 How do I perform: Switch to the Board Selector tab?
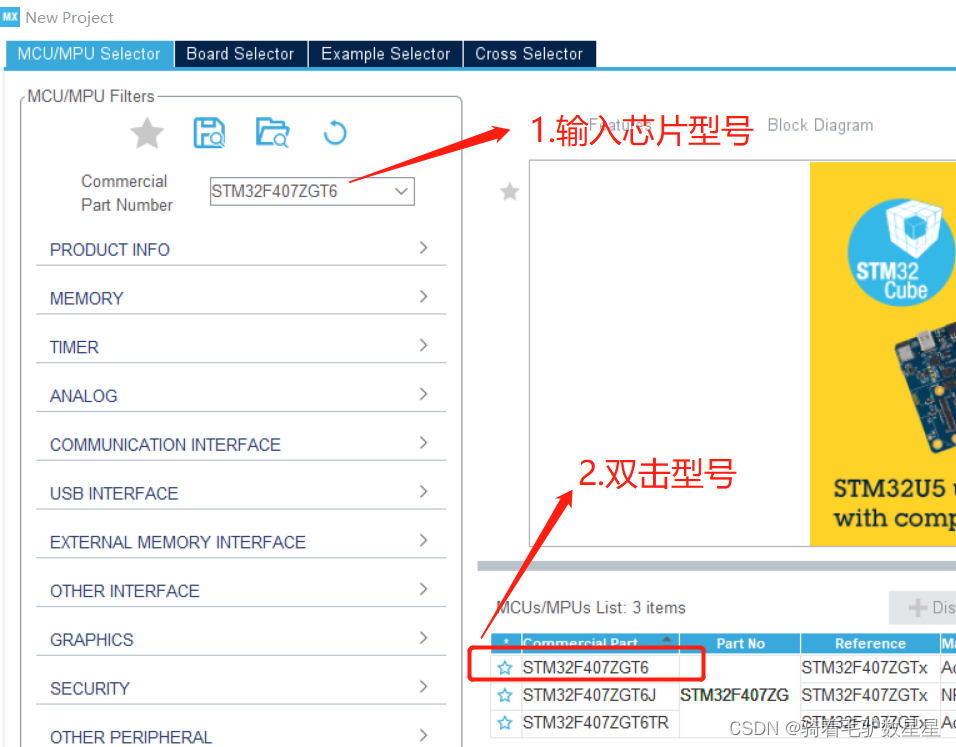click(x=241, y=54)
